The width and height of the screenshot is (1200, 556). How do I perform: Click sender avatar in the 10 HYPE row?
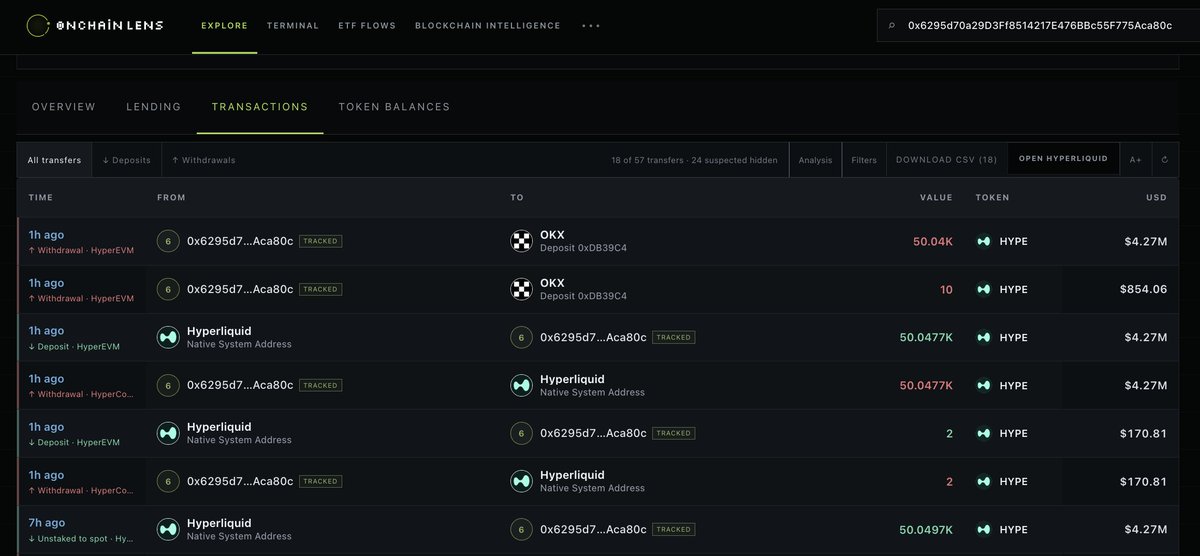(x=168, y=289)
